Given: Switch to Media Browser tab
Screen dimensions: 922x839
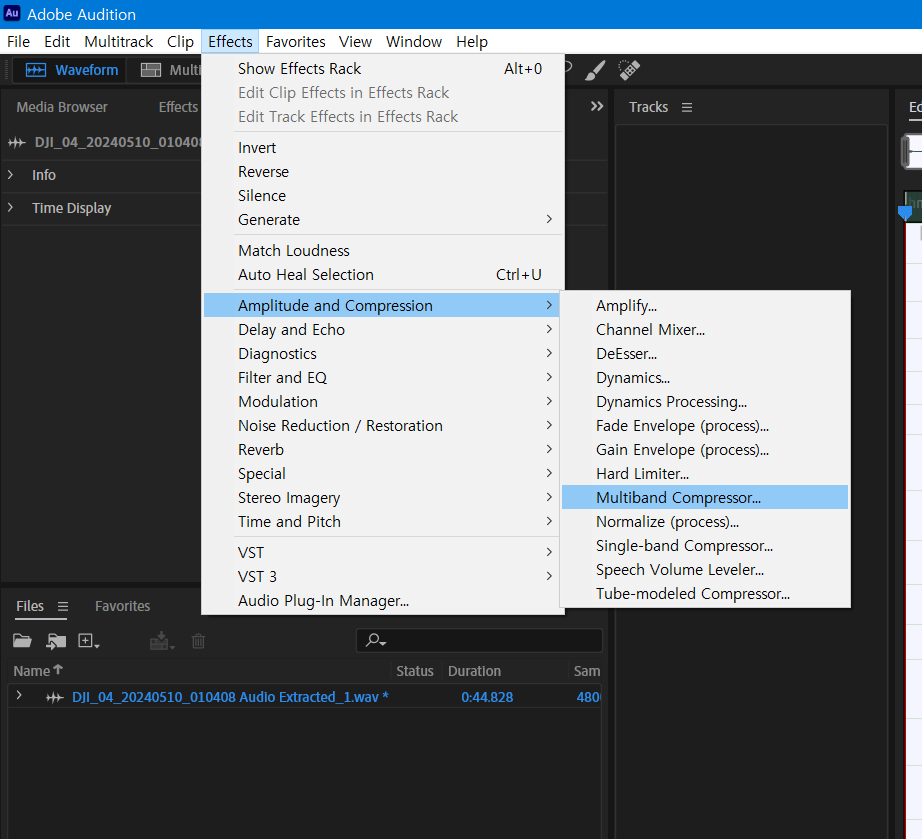Looking at the screenshot, I should click(62, 107).
